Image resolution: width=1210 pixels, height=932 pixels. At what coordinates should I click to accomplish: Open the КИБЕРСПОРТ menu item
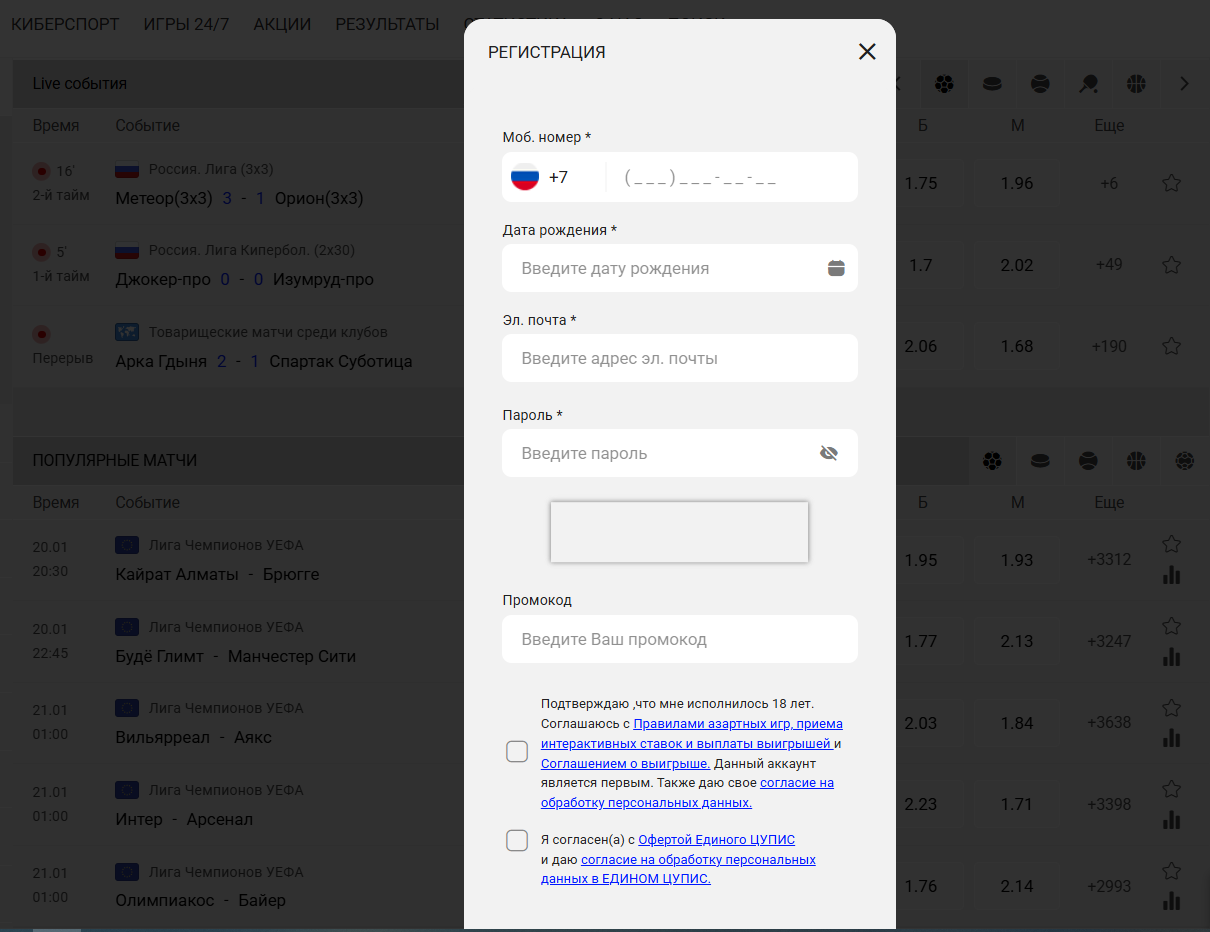65,23
